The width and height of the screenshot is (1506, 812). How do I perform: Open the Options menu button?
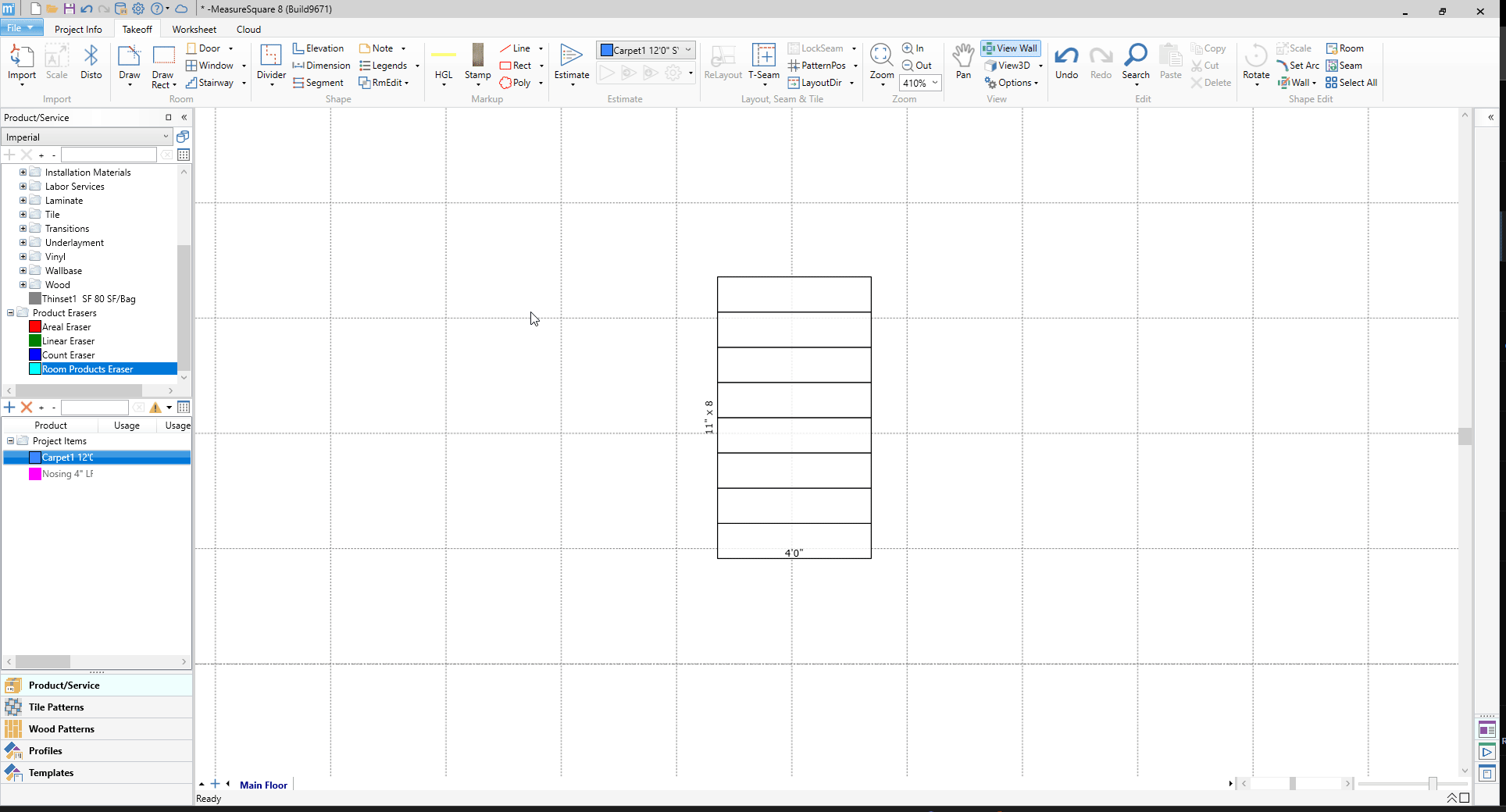[x=1012, y=83]
